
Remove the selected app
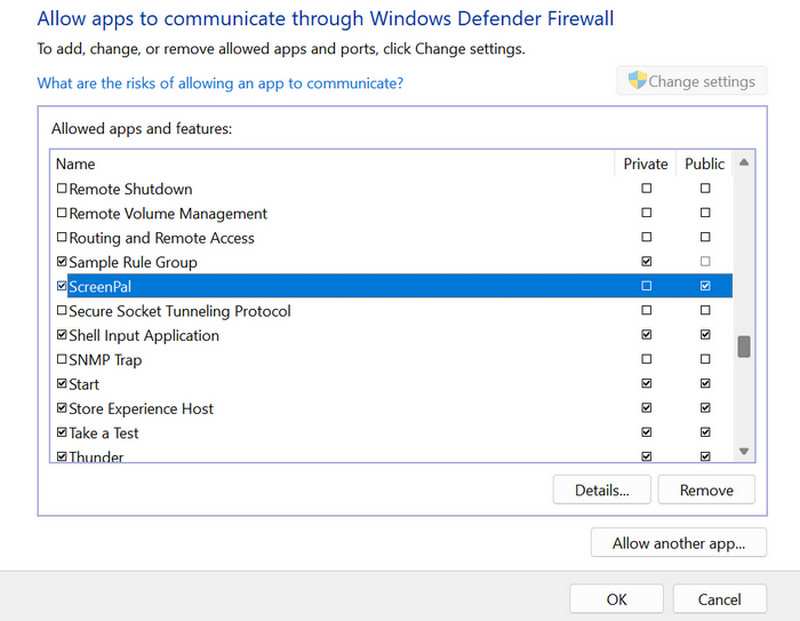(706, 490)
